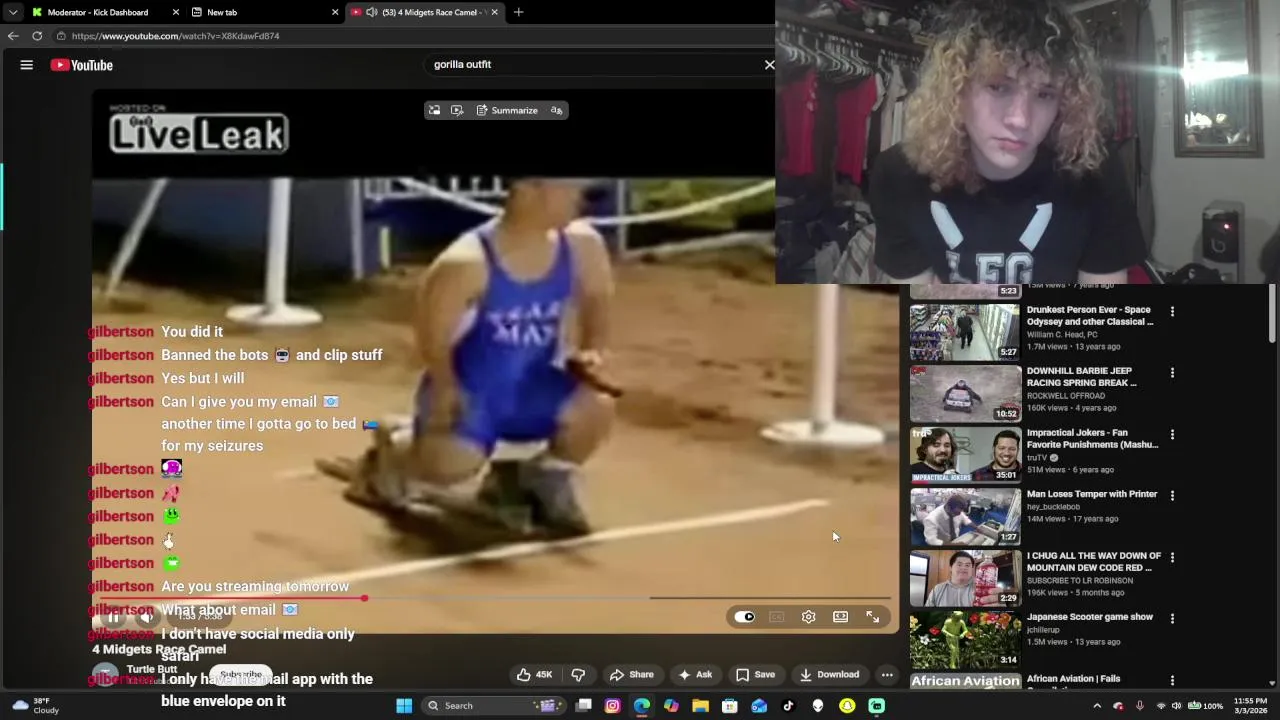Download the video
This screenshot has width=1280, height=720.
click(829, 675)
